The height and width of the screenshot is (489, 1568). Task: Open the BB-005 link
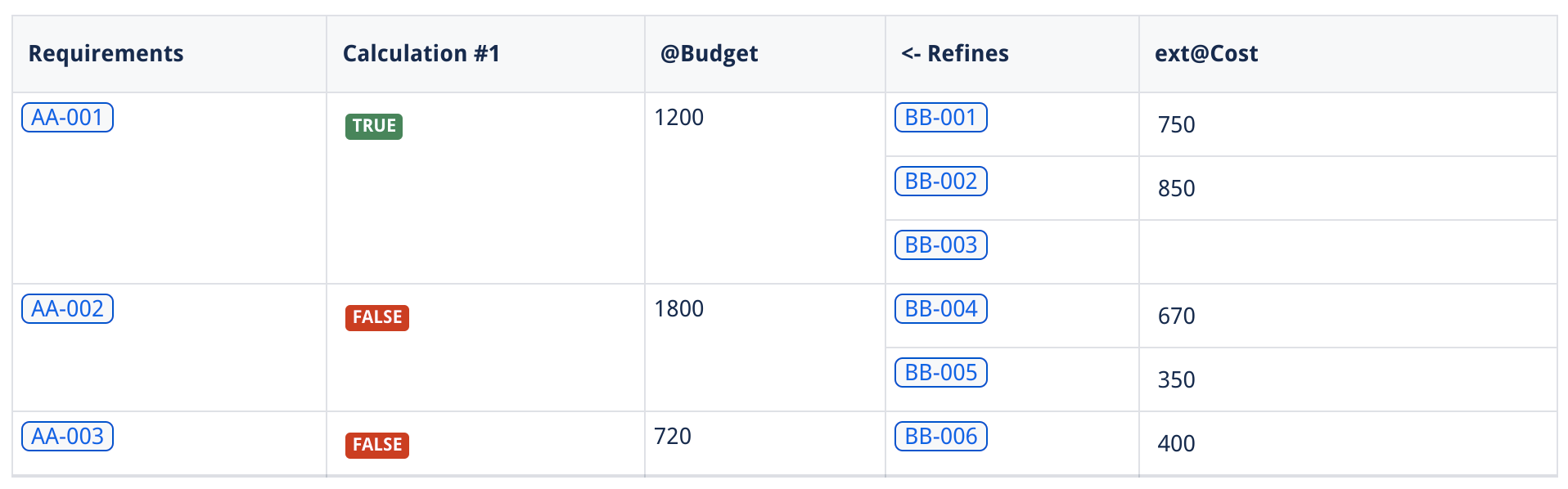click(x=940, y=373)
